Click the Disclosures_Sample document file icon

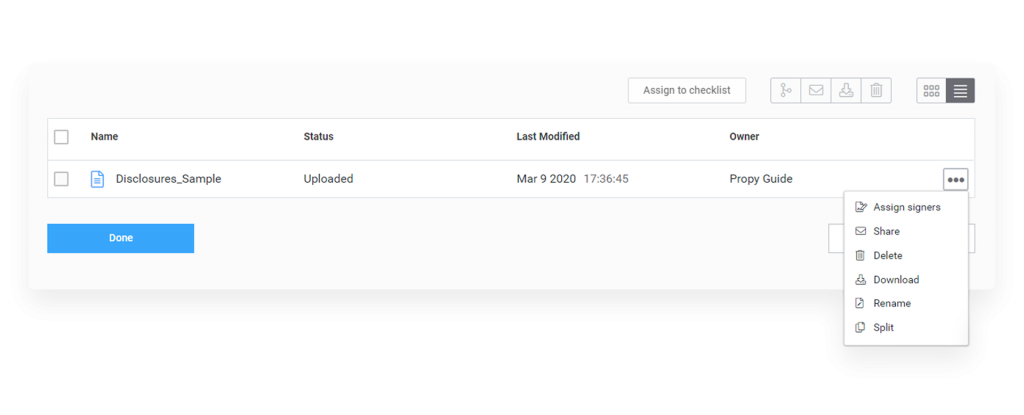click(97, 179)
